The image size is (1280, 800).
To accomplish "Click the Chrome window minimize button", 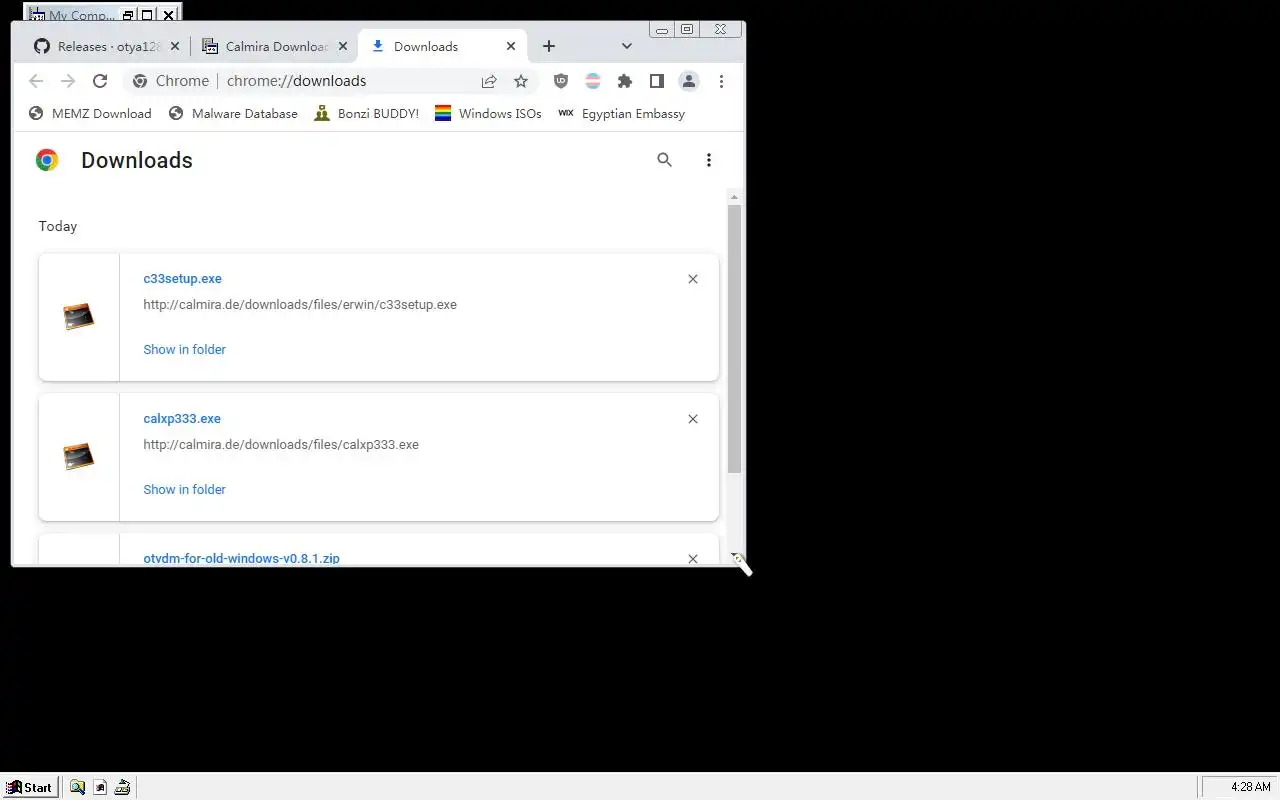I will coord(662,30).
